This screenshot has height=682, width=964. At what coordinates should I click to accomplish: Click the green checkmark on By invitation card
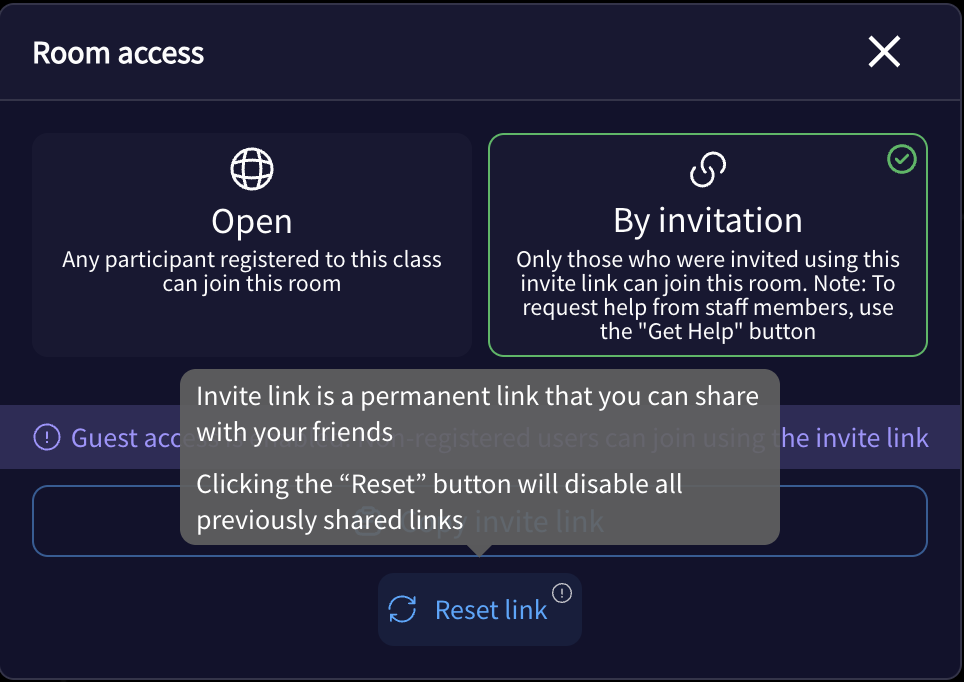902,159
